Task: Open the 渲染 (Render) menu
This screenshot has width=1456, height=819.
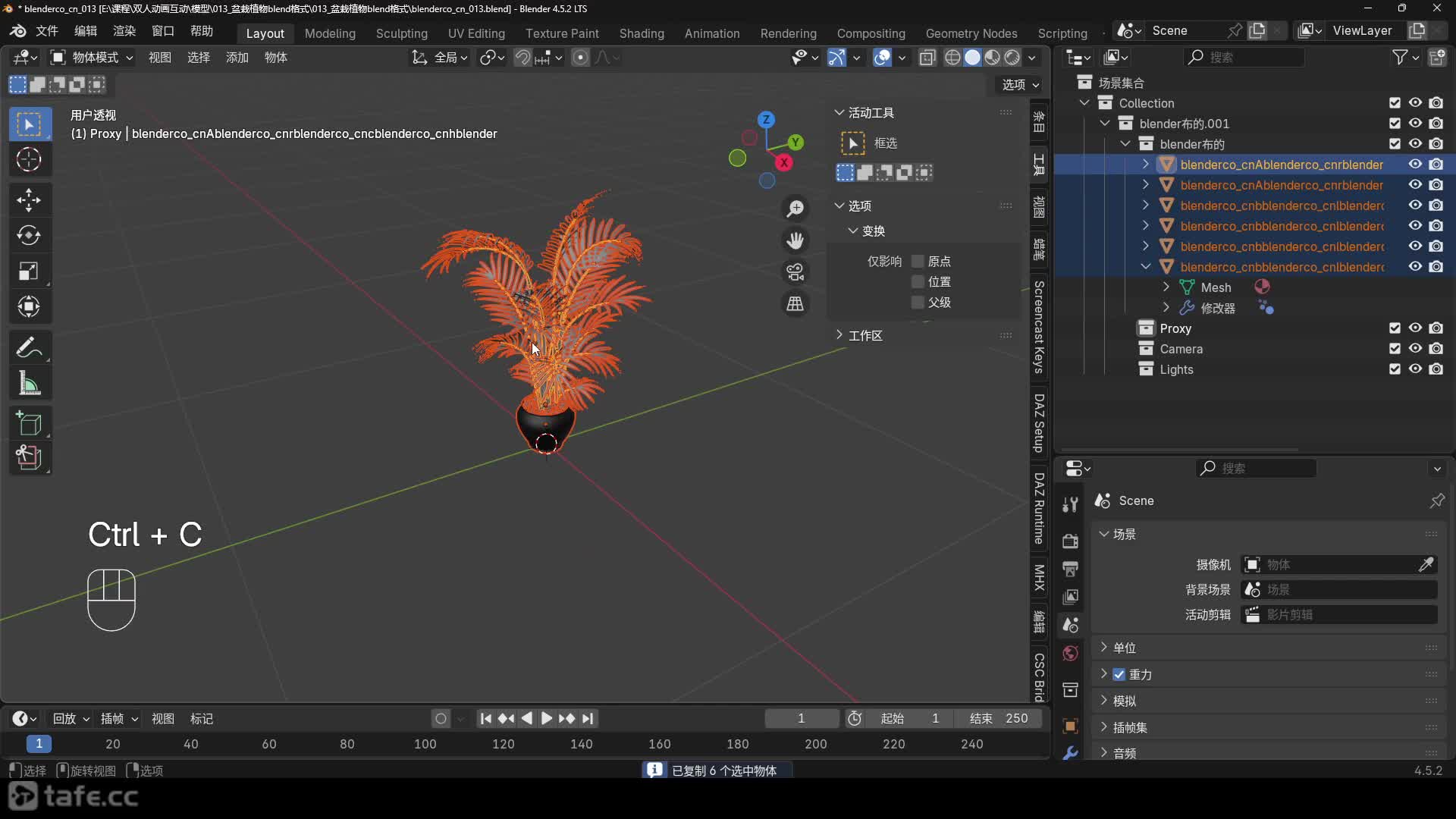Action: point(124,31)
